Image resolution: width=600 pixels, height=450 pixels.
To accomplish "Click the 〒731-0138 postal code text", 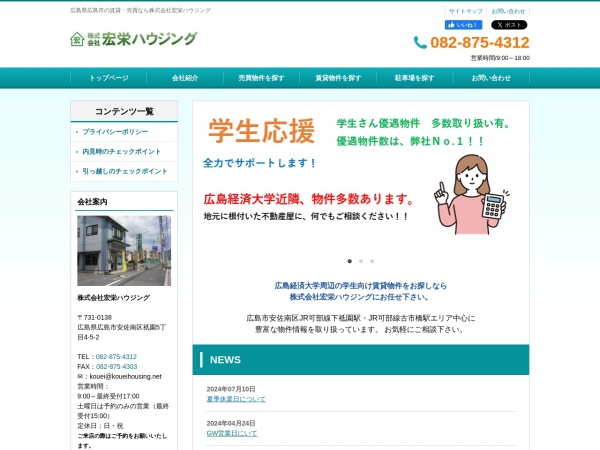I will (x=95, y=317).
